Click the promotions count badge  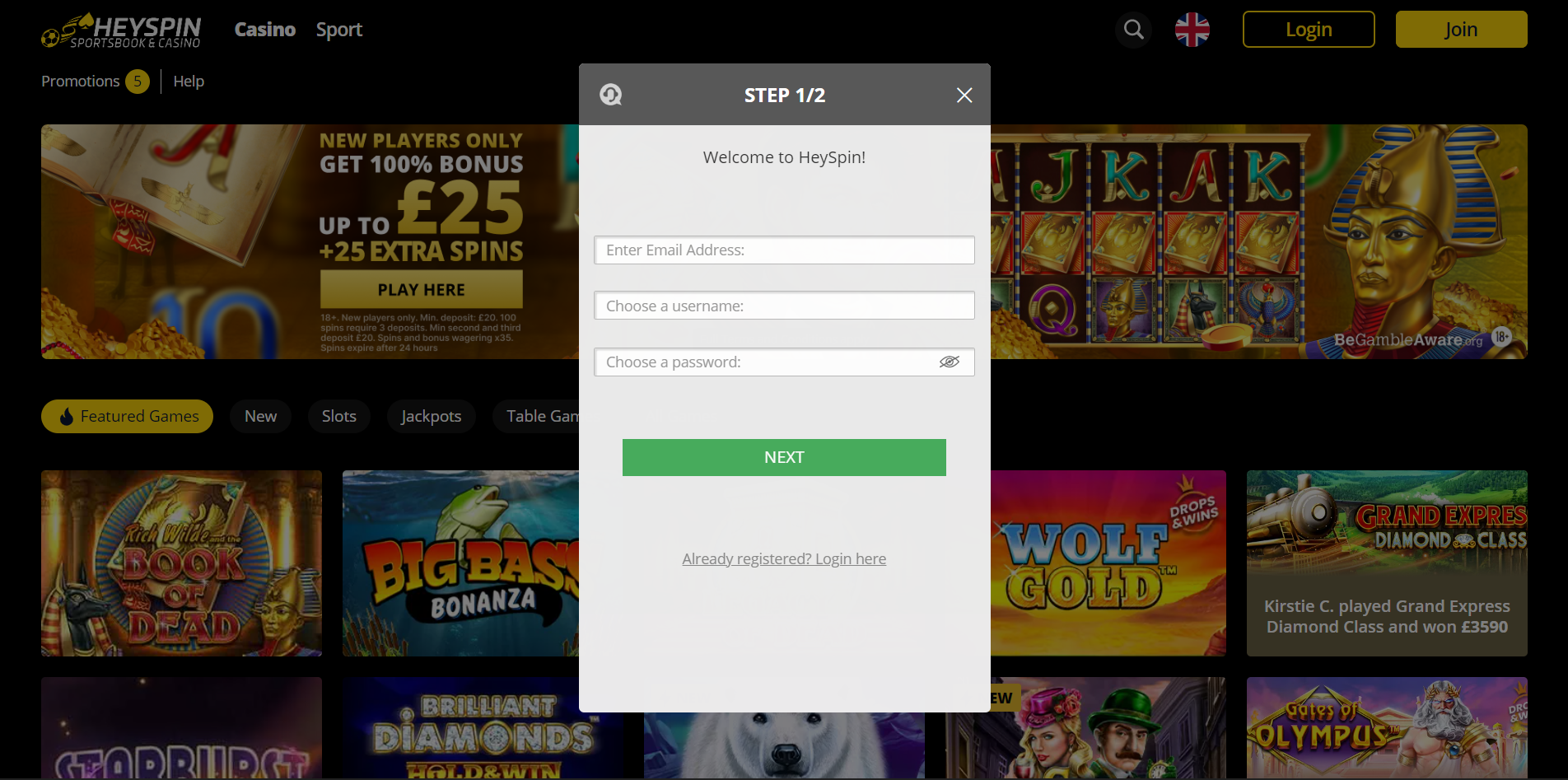coord(138,82)
